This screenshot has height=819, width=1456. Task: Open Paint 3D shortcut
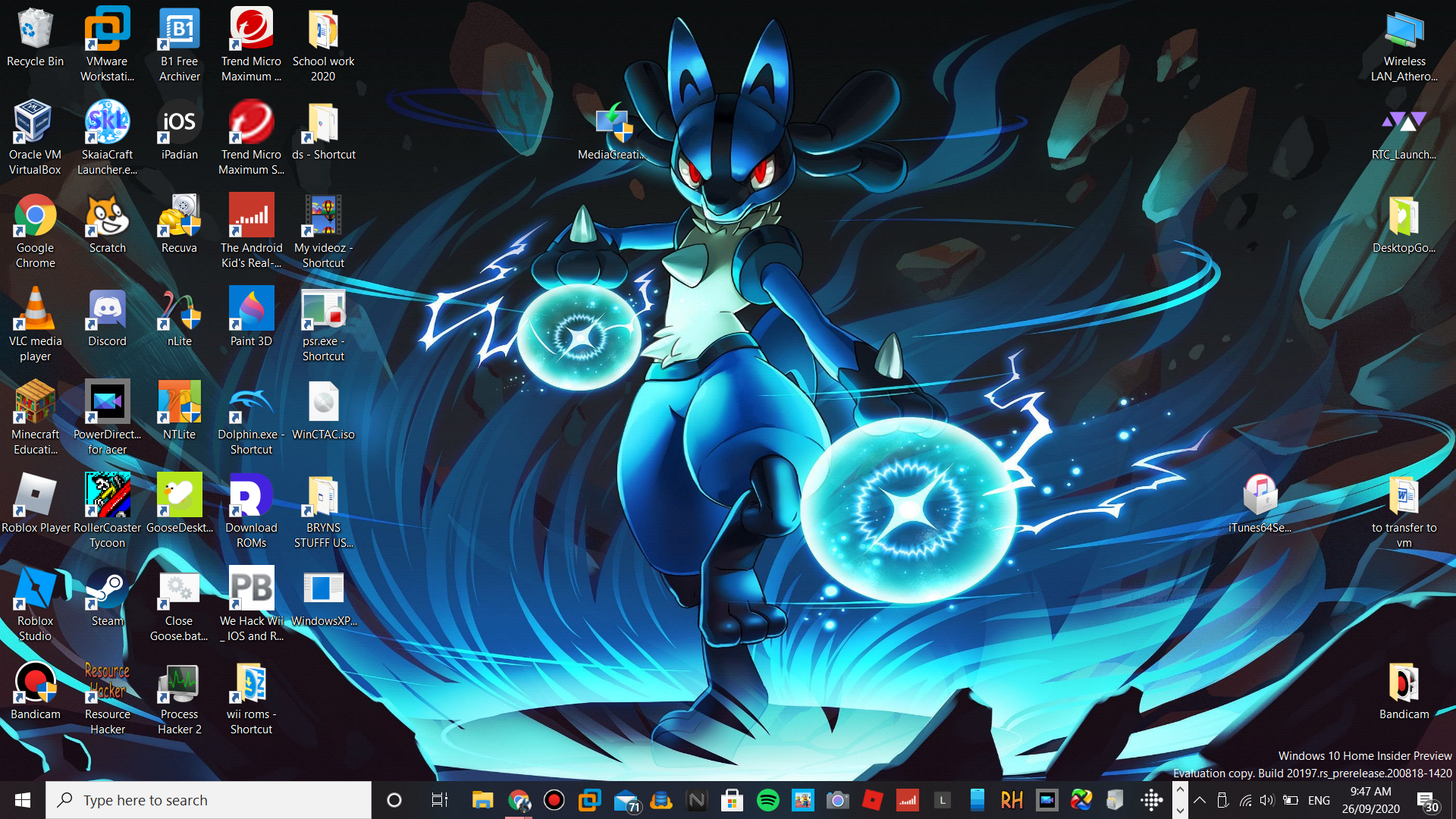point(251,316)
